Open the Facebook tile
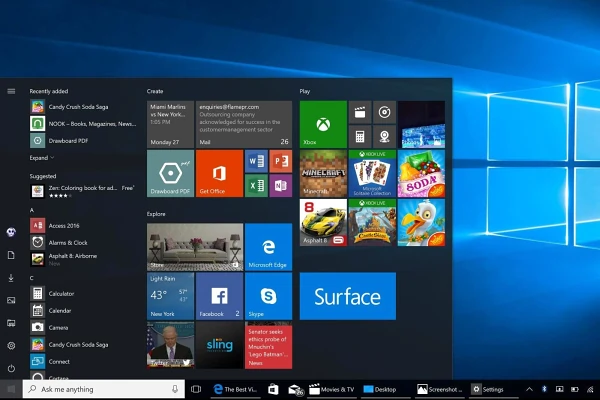Screen dimensions: 600x400 [x=219, y=296]
